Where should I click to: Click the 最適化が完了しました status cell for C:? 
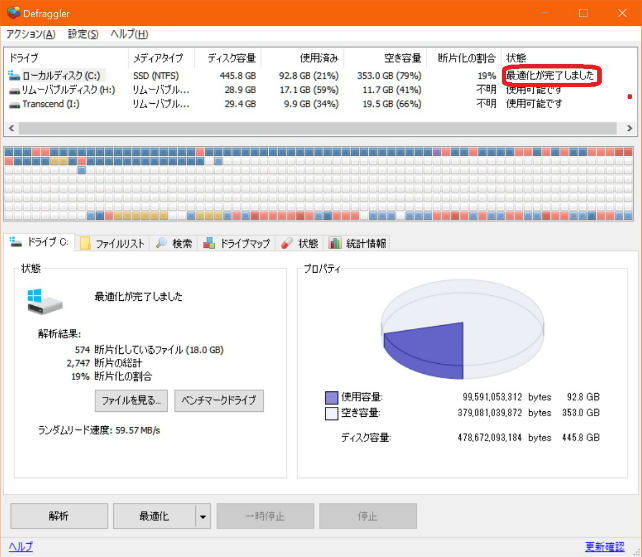550,75
